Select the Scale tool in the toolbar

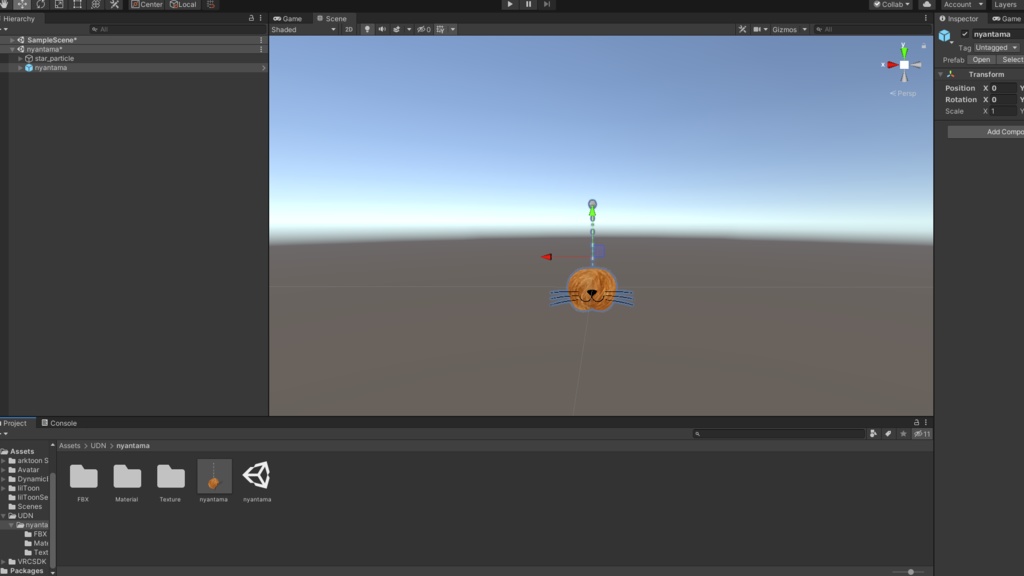59,4
